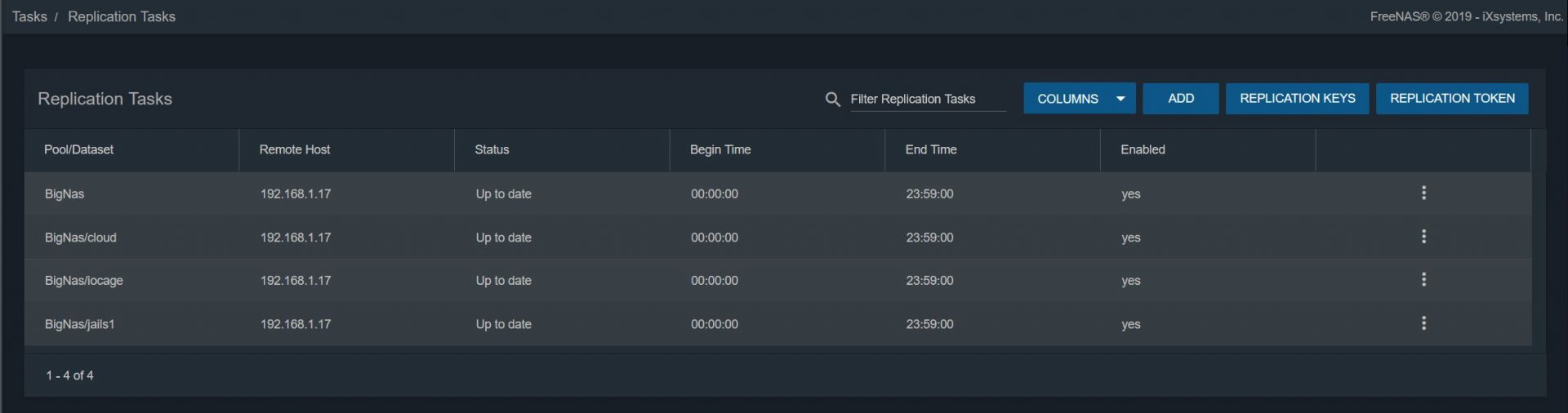The image size is (1568, 413).
Task: Expand the COLUMNS dropdown
Action: click(1079, 99)
